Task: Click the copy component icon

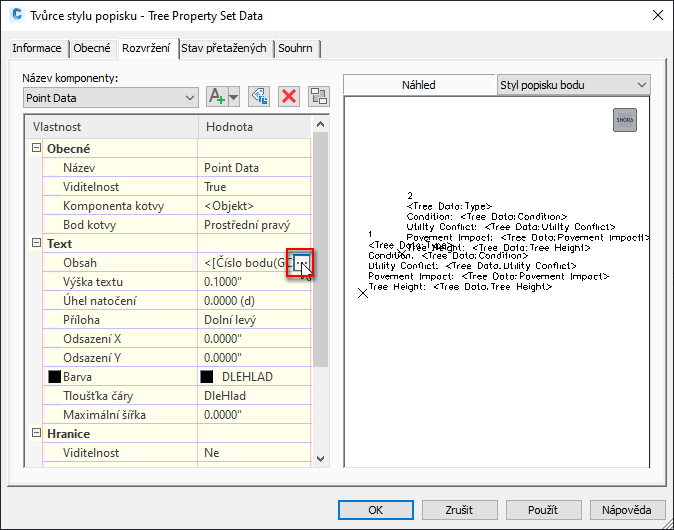Action: click(x=259, y=96)
